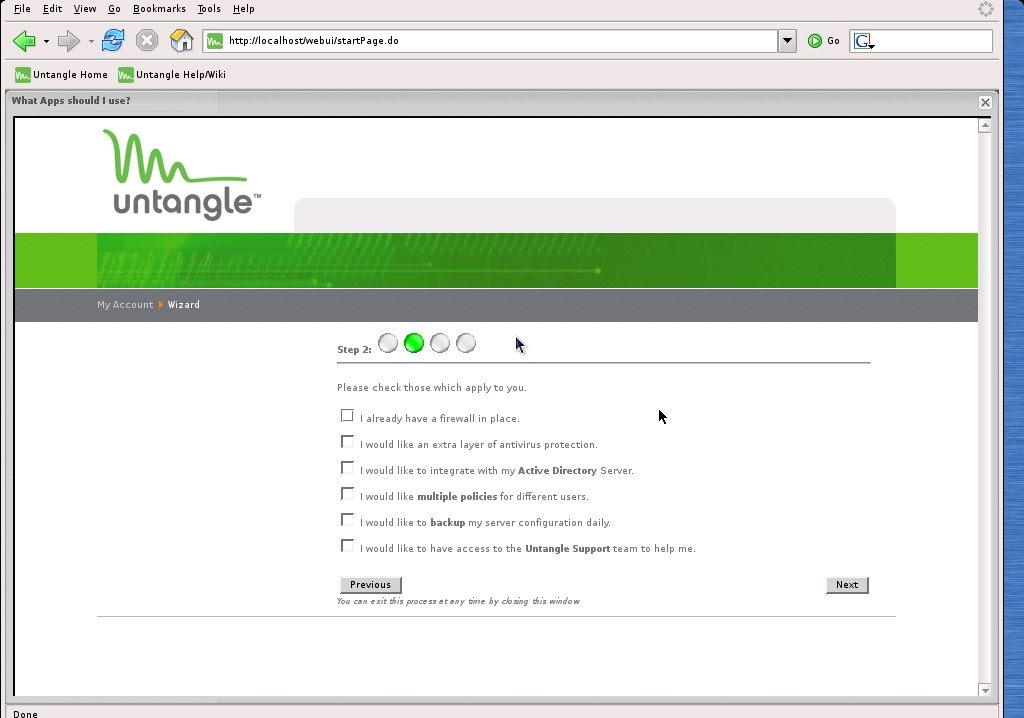The height and width of the screenshot is (718, 1024).
Task: Click the browser throbber activity icon
Action: (x=985, y=9)
